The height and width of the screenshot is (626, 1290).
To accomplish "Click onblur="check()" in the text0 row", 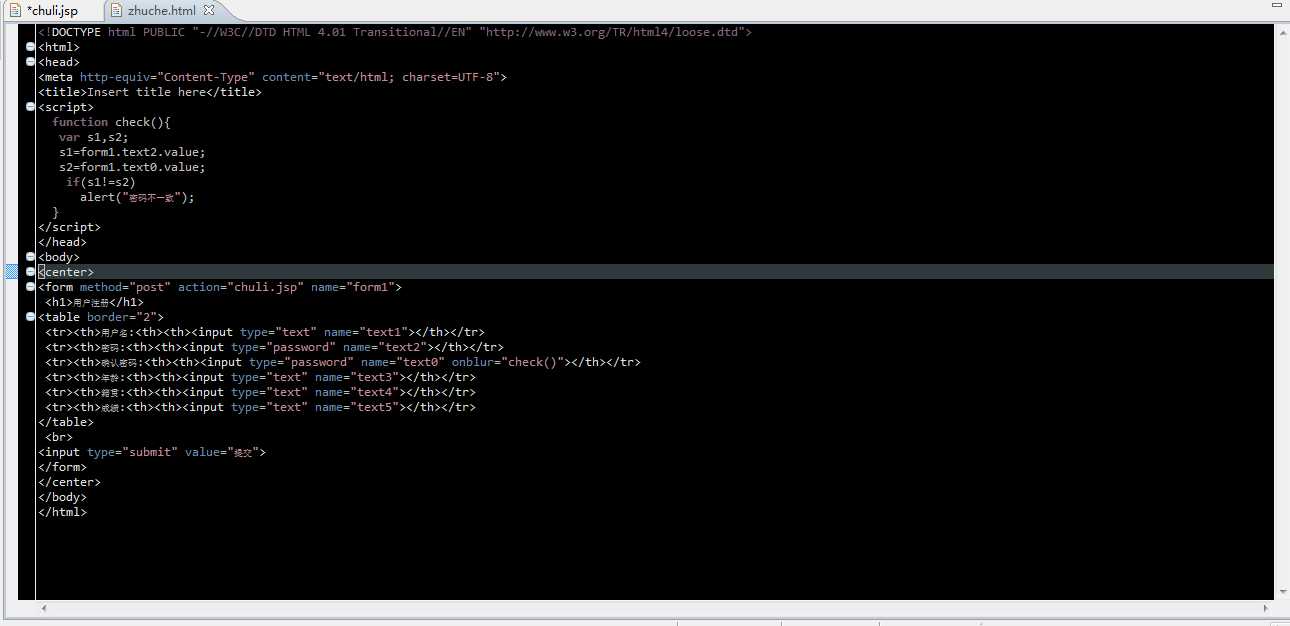I will coord(510,362).
